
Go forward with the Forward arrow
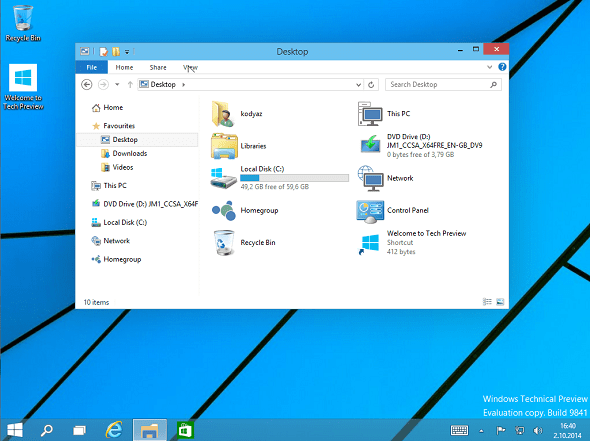click(x=103, y=85)
